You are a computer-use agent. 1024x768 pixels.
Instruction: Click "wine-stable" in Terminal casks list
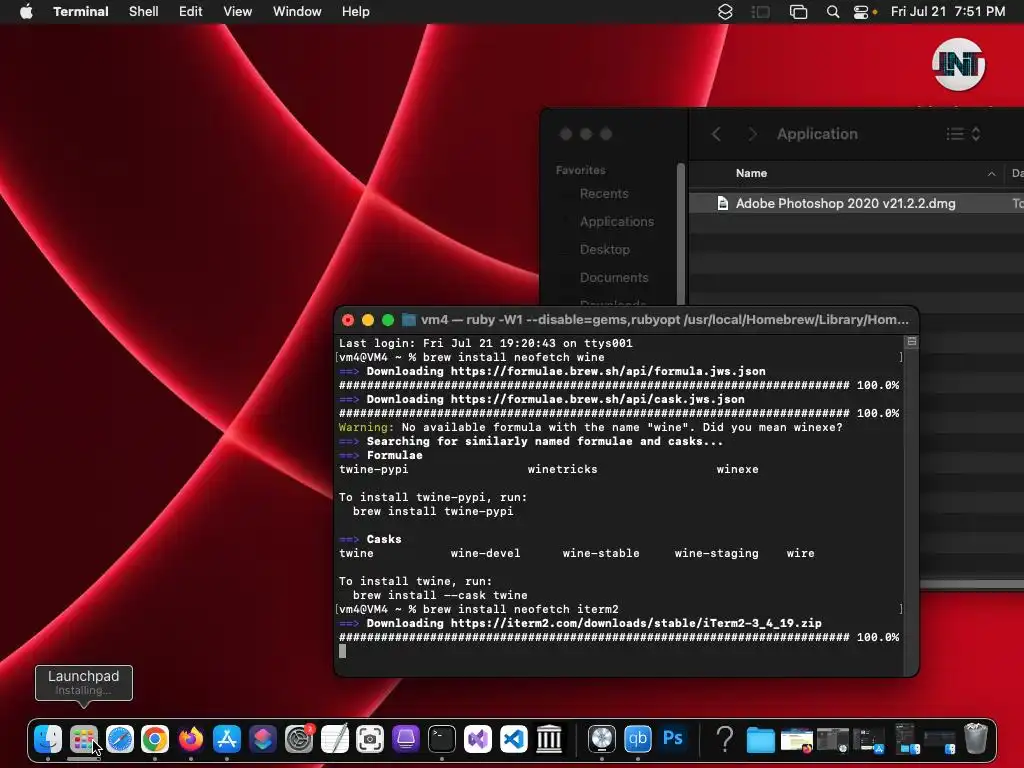pyautogui.click(x=601, y=553)
